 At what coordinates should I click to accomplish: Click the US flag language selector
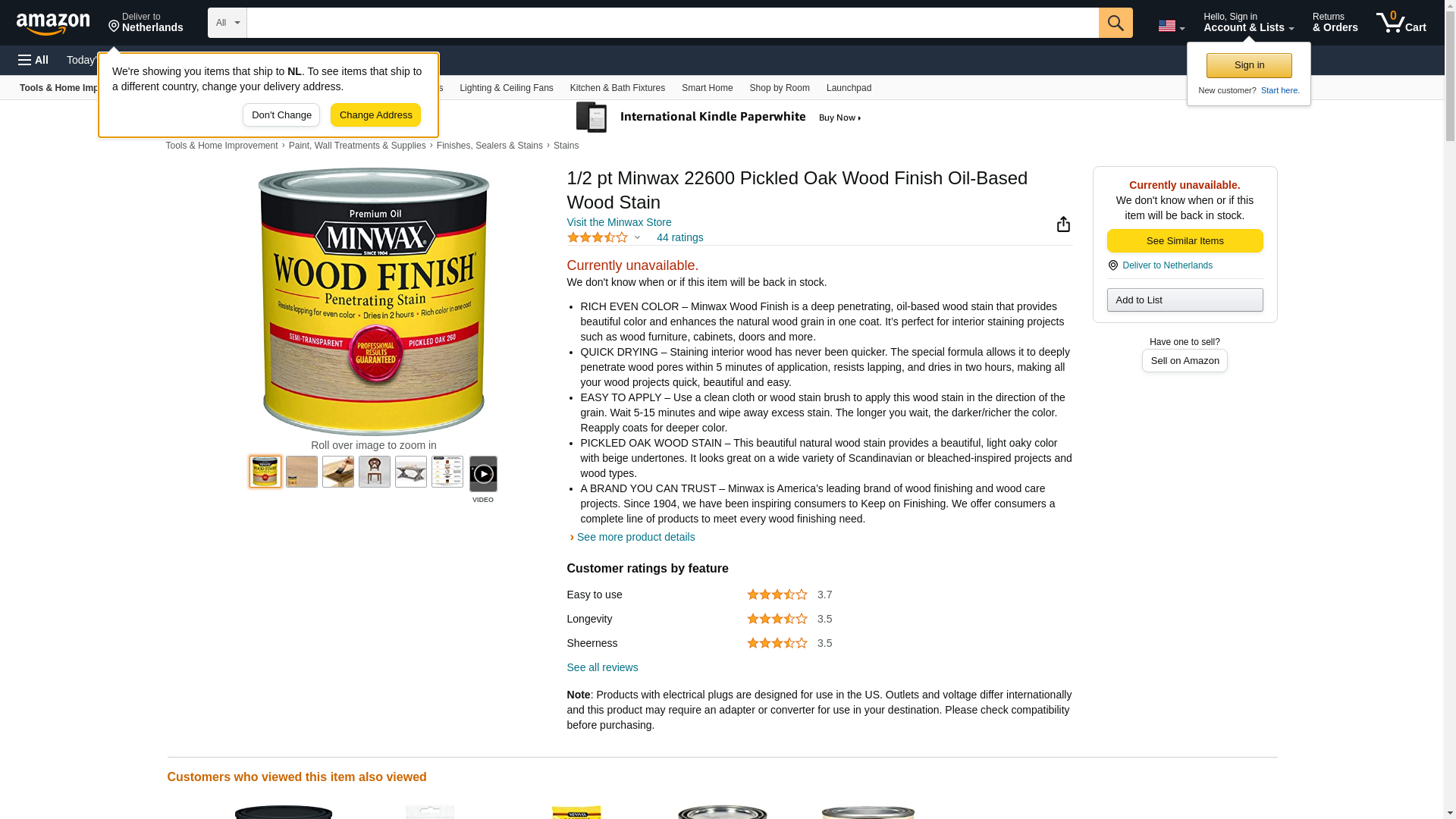(1171, 26)
